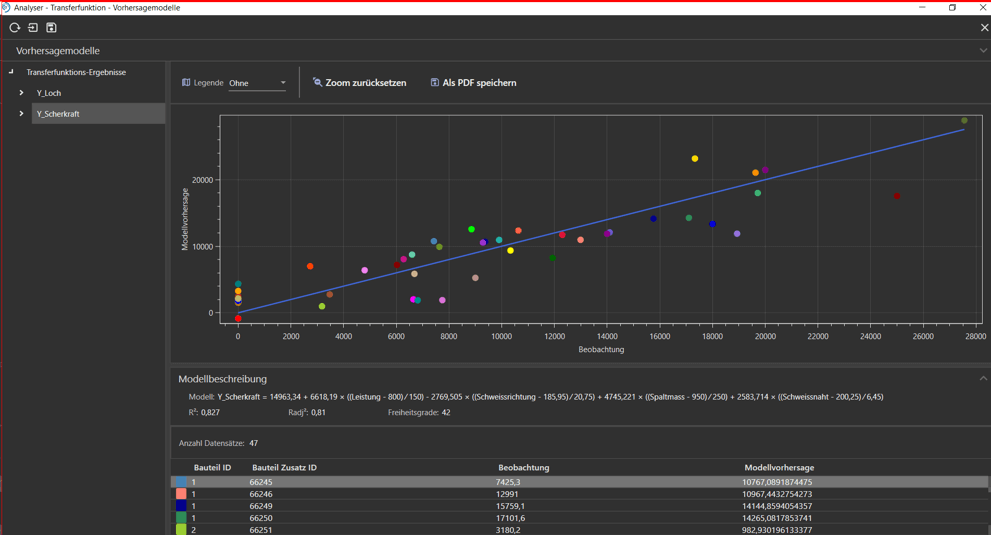Click the Modellbeschreibung heading

pyautogui.click(x=222, y=379)
